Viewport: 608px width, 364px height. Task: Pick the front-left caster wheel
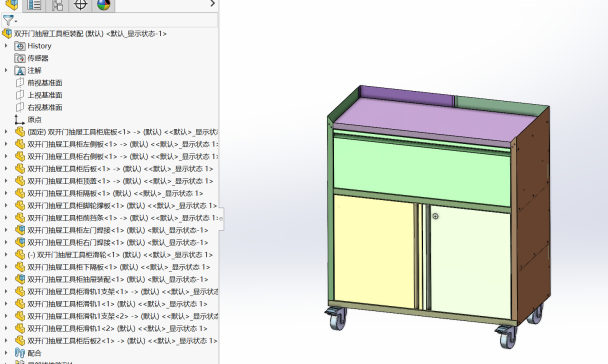pos(337,318)
